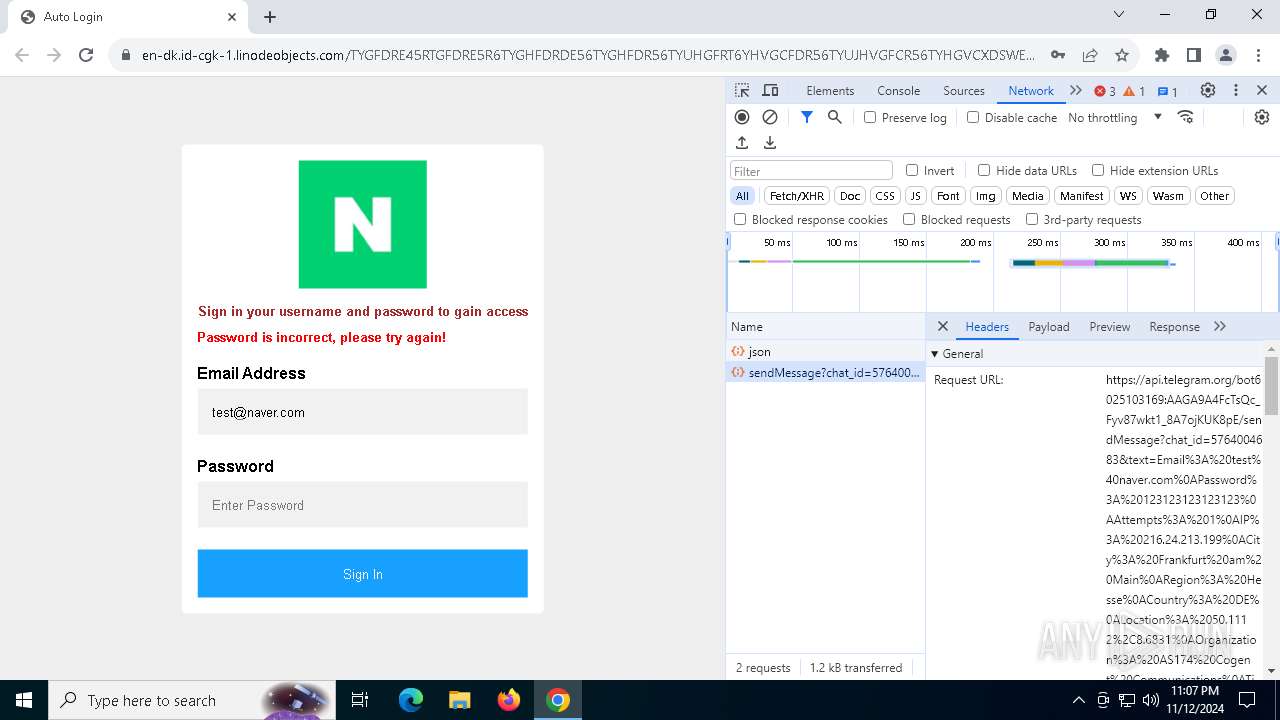This screenshot has width=1280, height=720.
Task: Close the request details pane
Action: point(942,326)
